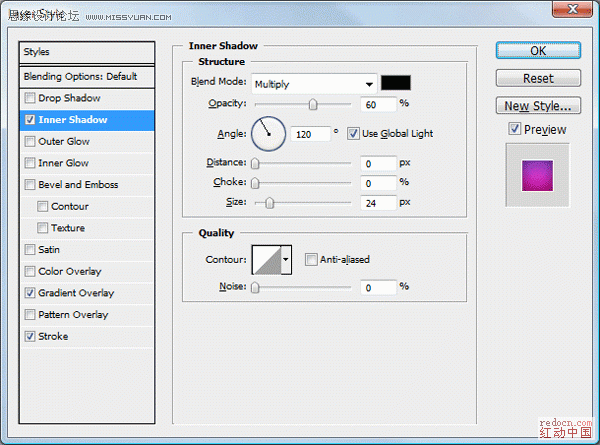
Task: Click the Size slider handle
Action: click(x=270, y=203)
